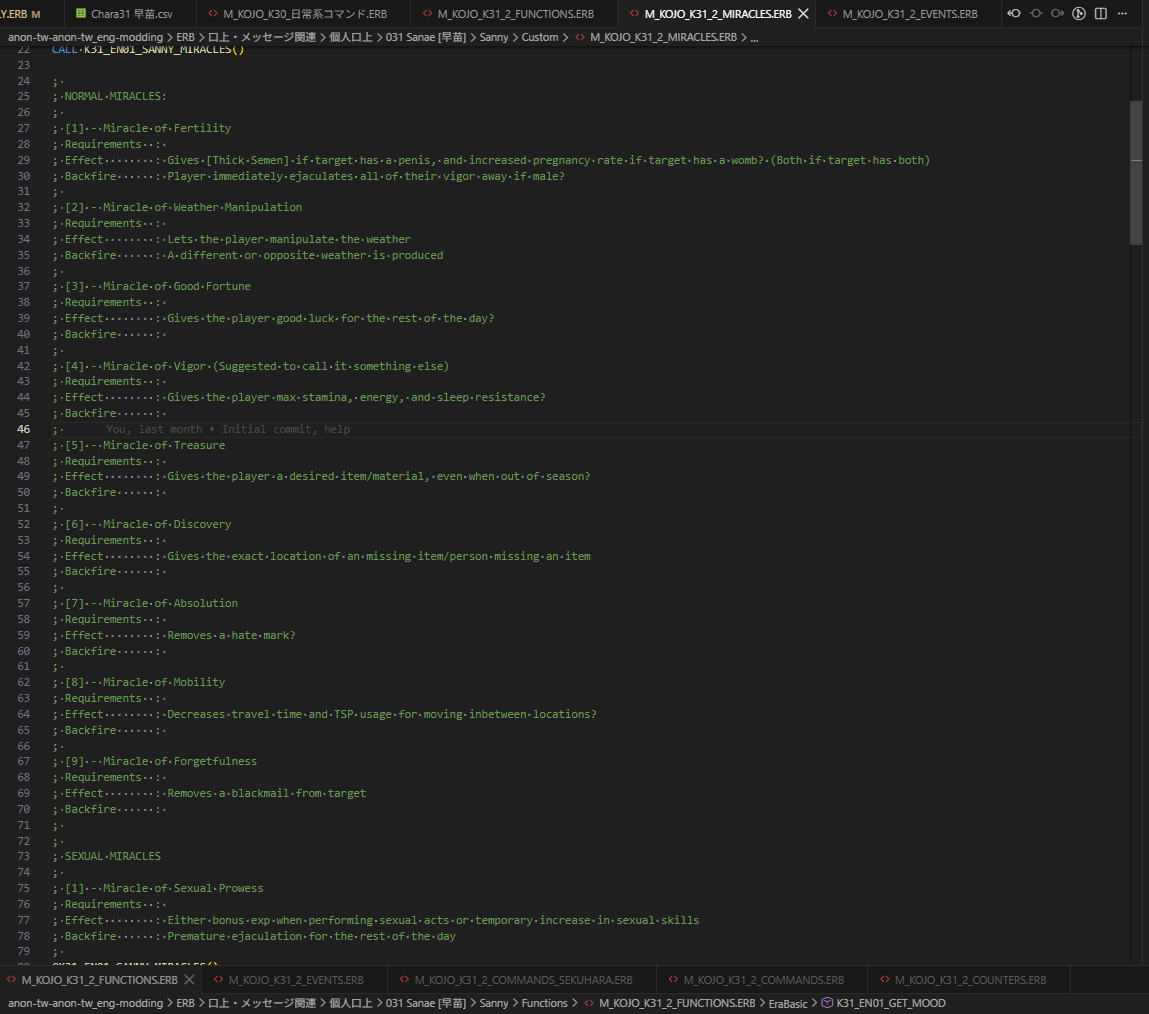The width and height of the screenshot is (1149, 1014).
Task: Close the M_KOJO_K31_2_MIRACLES.ERB tab
Action: coord(803,14)
